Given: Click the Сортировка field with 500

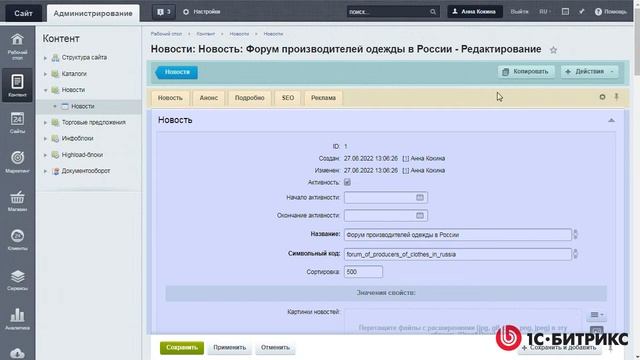Looking at the screenshot, I should 363,272.
